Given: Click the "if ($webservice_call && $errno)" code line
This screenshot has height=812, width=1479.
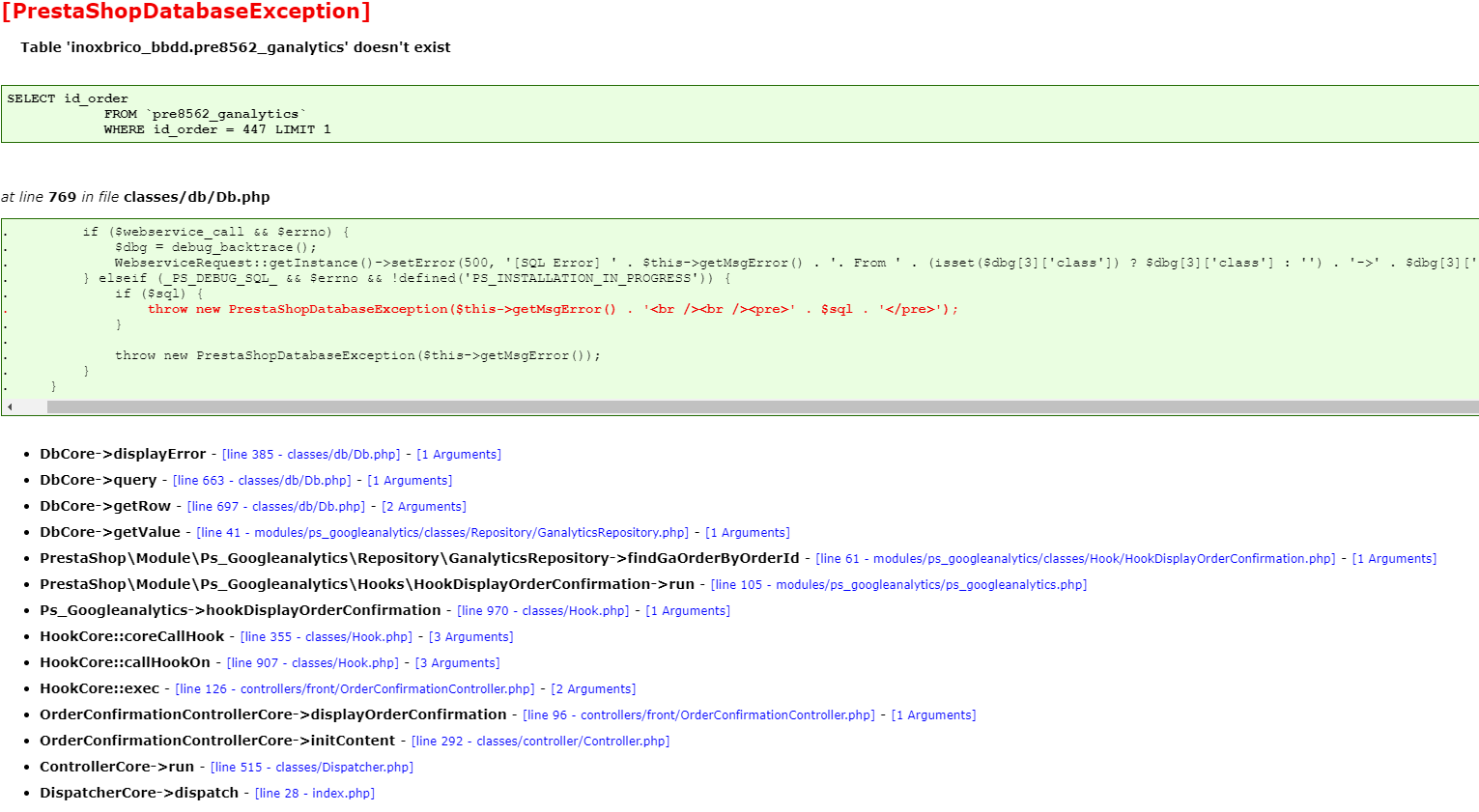Looking at the screenshot, I should tap(215, 232).
